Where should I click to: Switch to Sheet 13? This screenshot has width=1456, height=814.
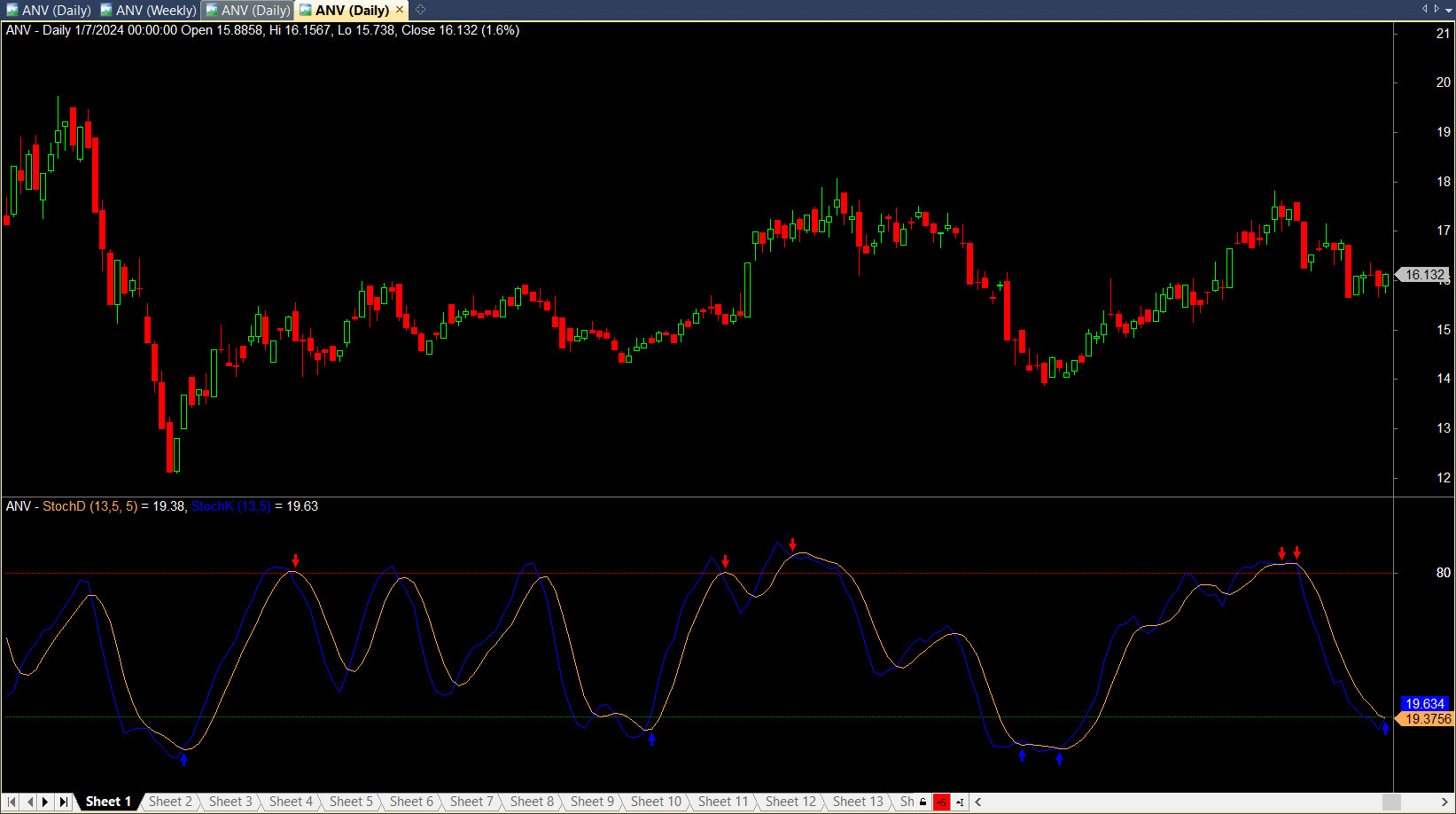[x=857, y=802]
